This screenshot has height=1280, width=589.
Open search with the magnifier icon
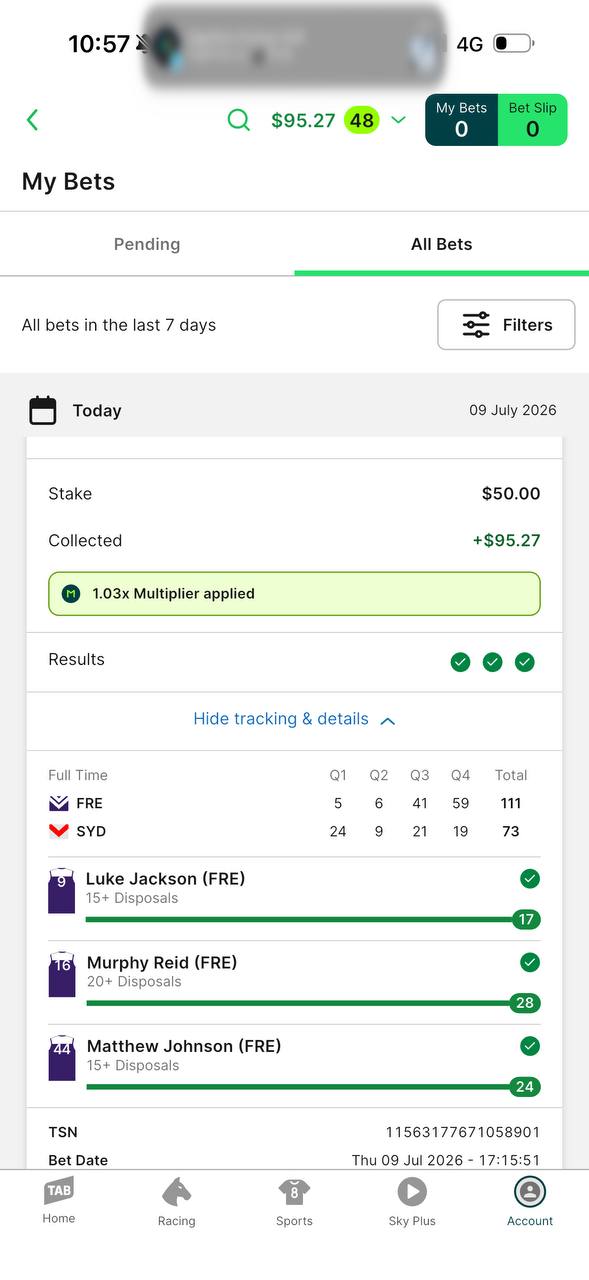(x=239, y=120)
